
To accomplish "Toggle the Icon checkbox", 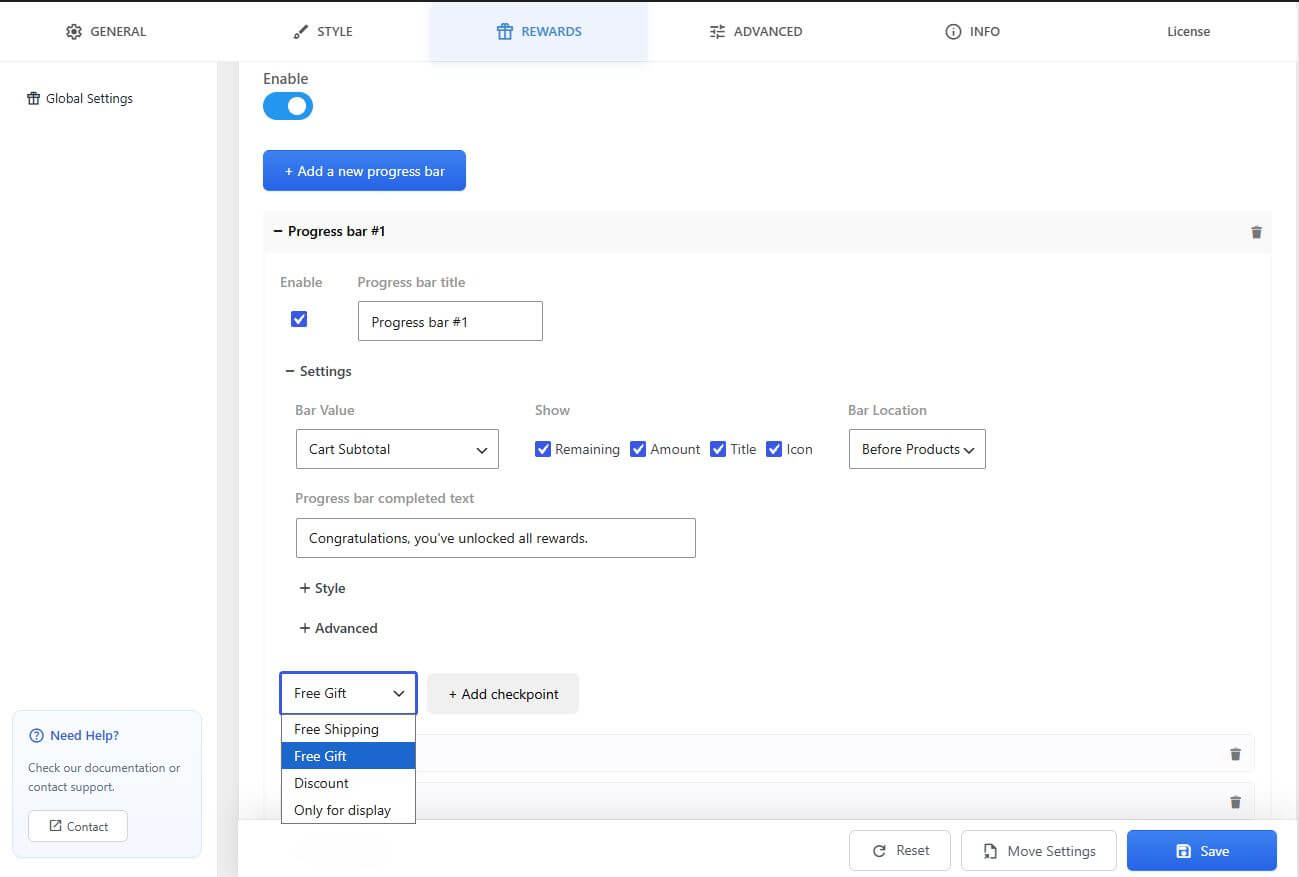I will click(x=774, y=449).
